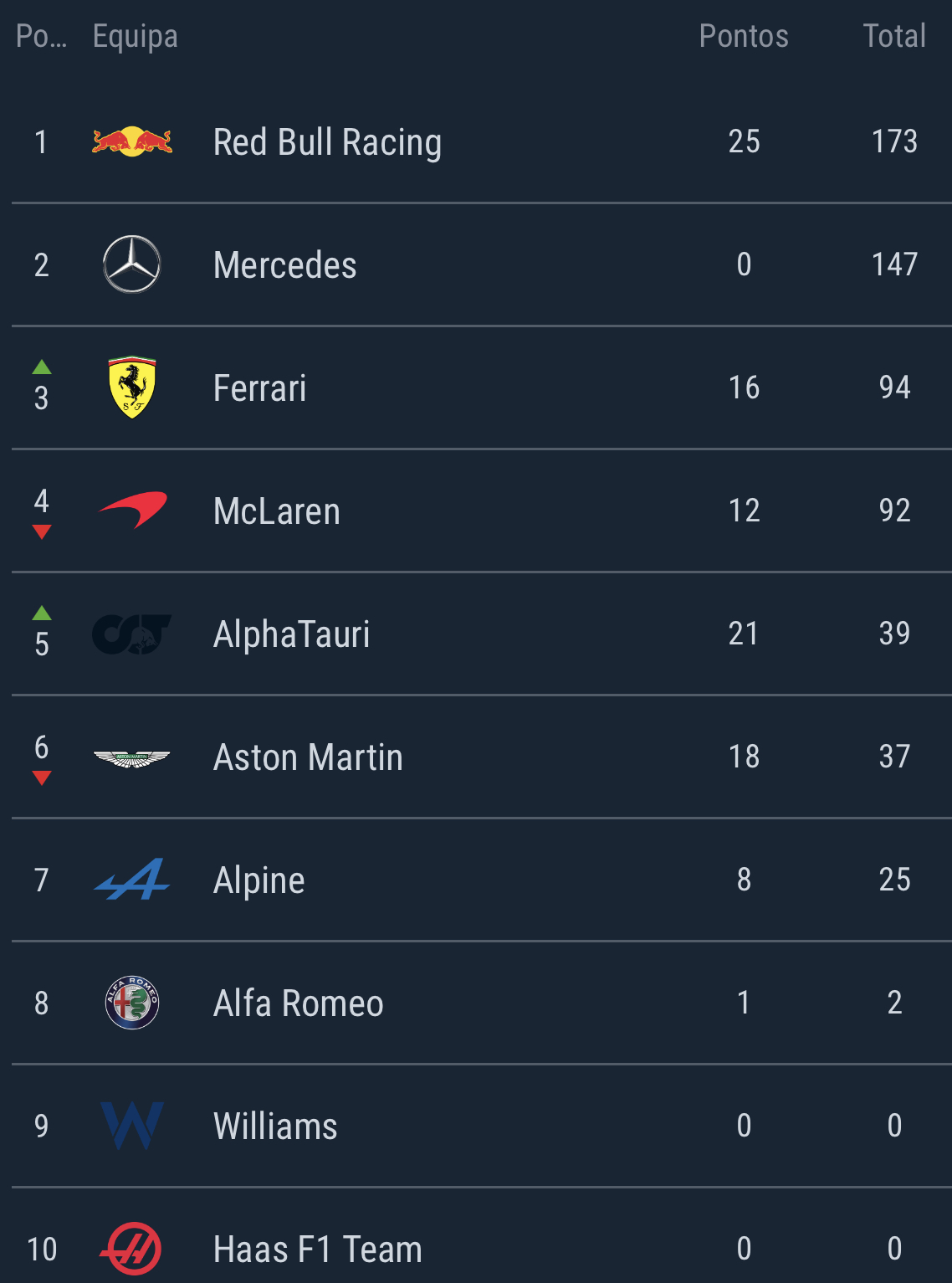952x1283 pixels.
Task: Click the Alfa Romeo badge
Action: [132, 1003]
